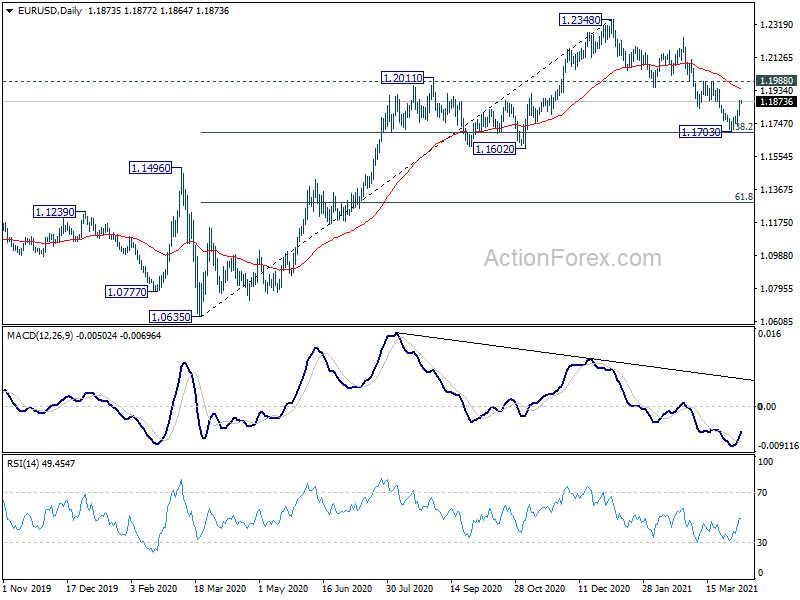This screenshot has width=800, height=600.
Task: Click the 1.17470 price axis value
Action: (x=777, y=123)
